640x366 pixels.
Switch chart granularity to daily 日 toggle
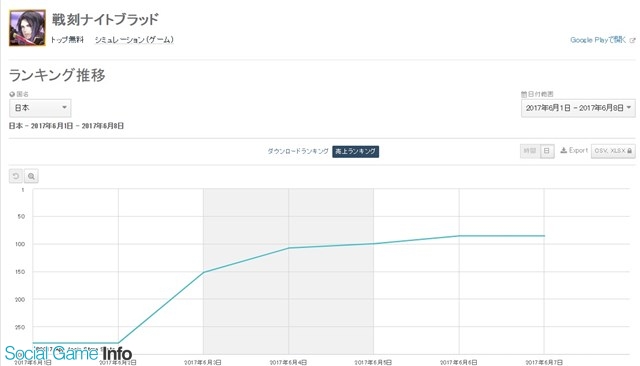[x=547, y=151]
